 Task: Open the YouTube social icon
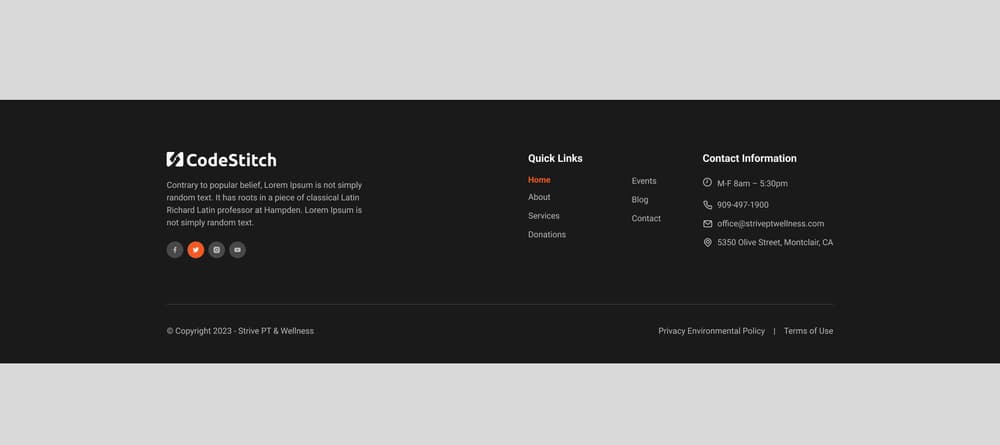pos(237,250)
